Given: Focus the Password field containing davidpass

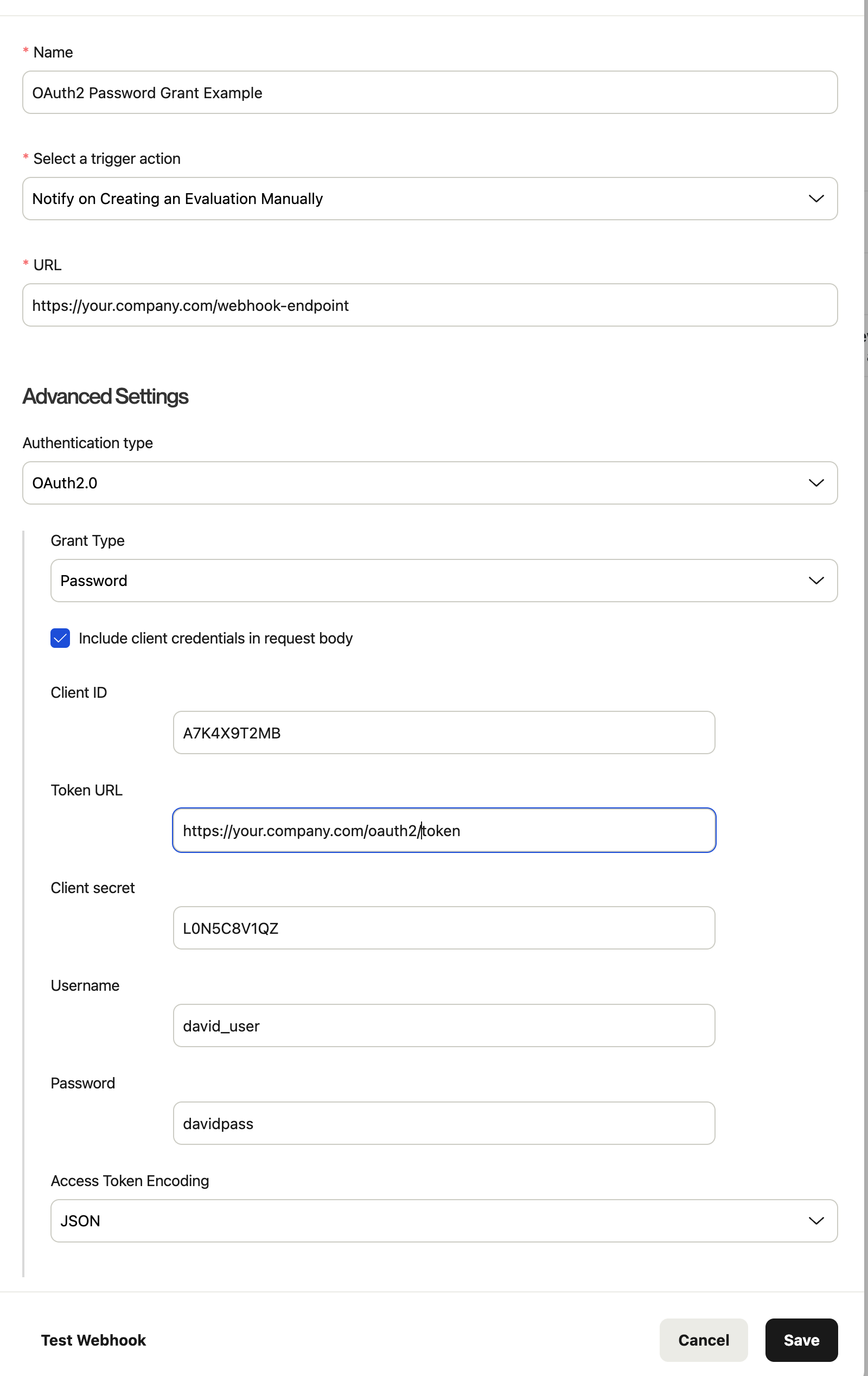Looking at the screenshot, I should (443, 1124).
